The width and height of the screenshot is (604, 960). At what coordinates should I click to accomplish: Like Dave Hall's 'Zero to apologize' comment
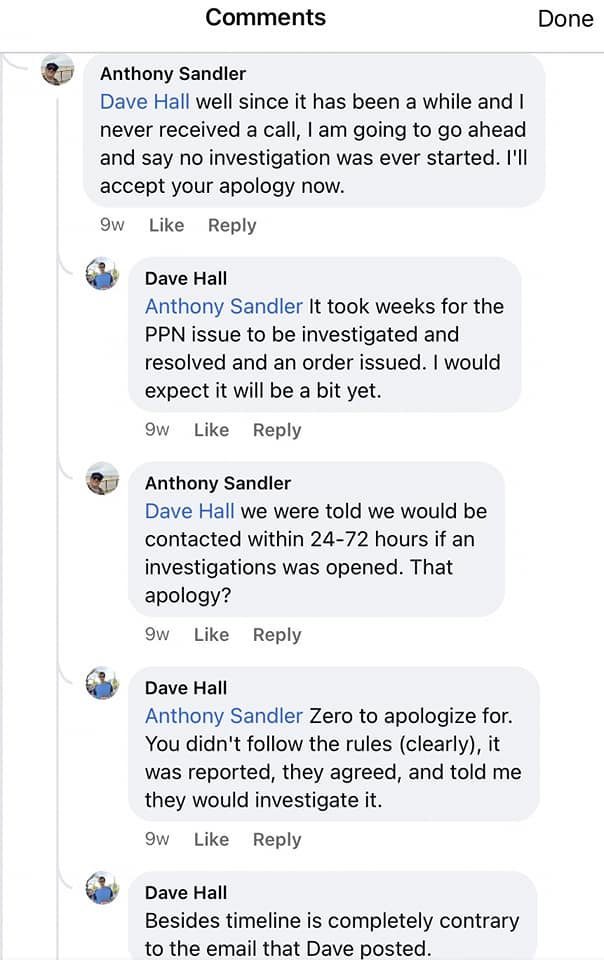211,839
